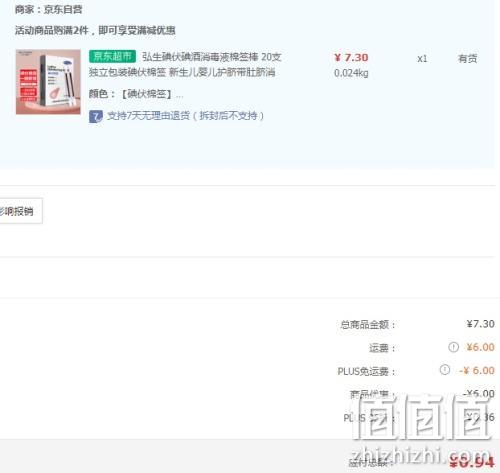Click the -¥6.00 PLUS免运费 amount

click(x=477, y=370)
